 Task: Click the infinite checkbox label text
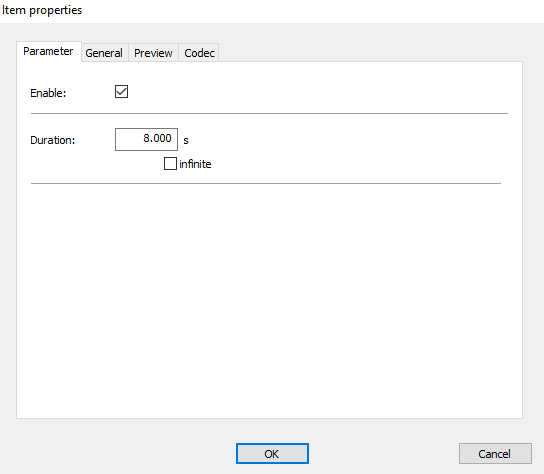195,164
